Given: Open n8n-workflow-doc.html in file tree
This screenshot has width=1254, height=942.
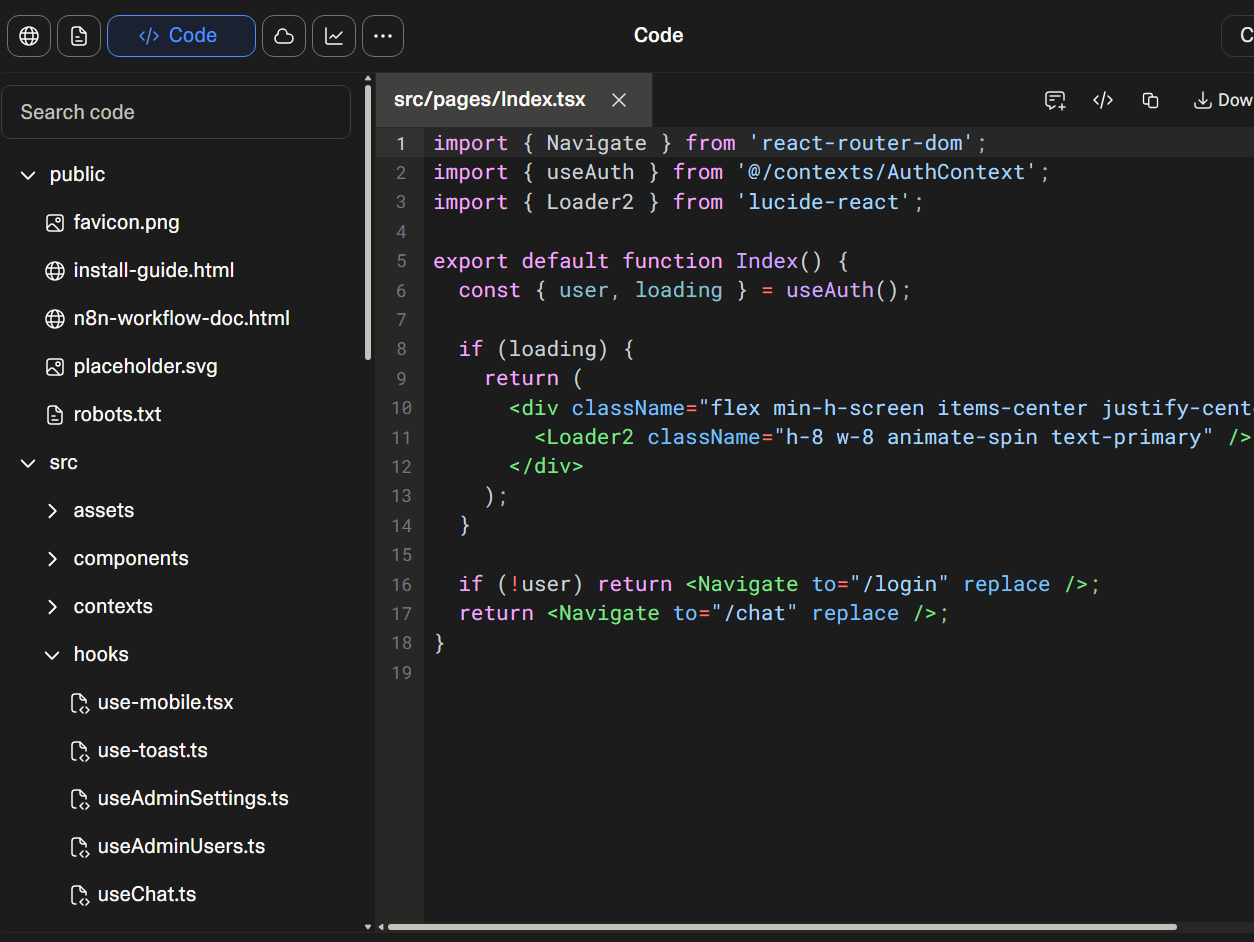Looking at the screenshot, I should click(181, 319).
